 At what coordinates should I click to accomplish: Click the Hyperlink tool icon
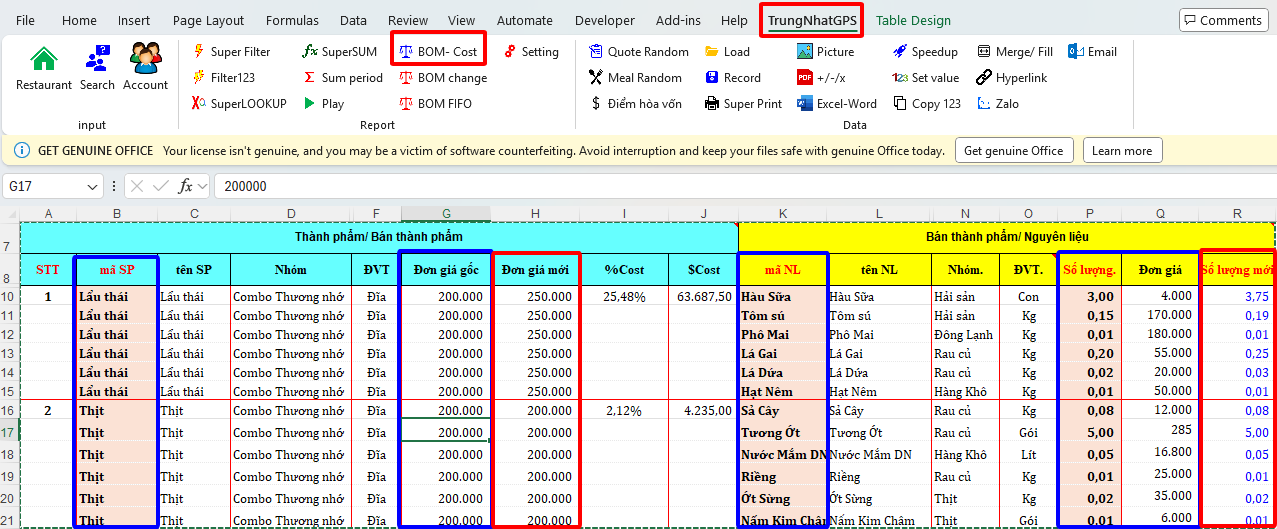click(984, 78)
